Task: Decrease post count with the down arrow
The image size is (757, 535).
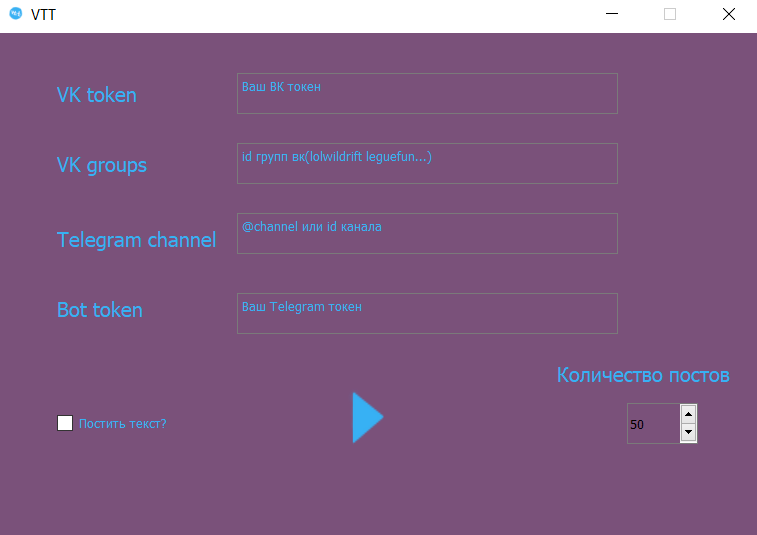Action: click(688, 432)
